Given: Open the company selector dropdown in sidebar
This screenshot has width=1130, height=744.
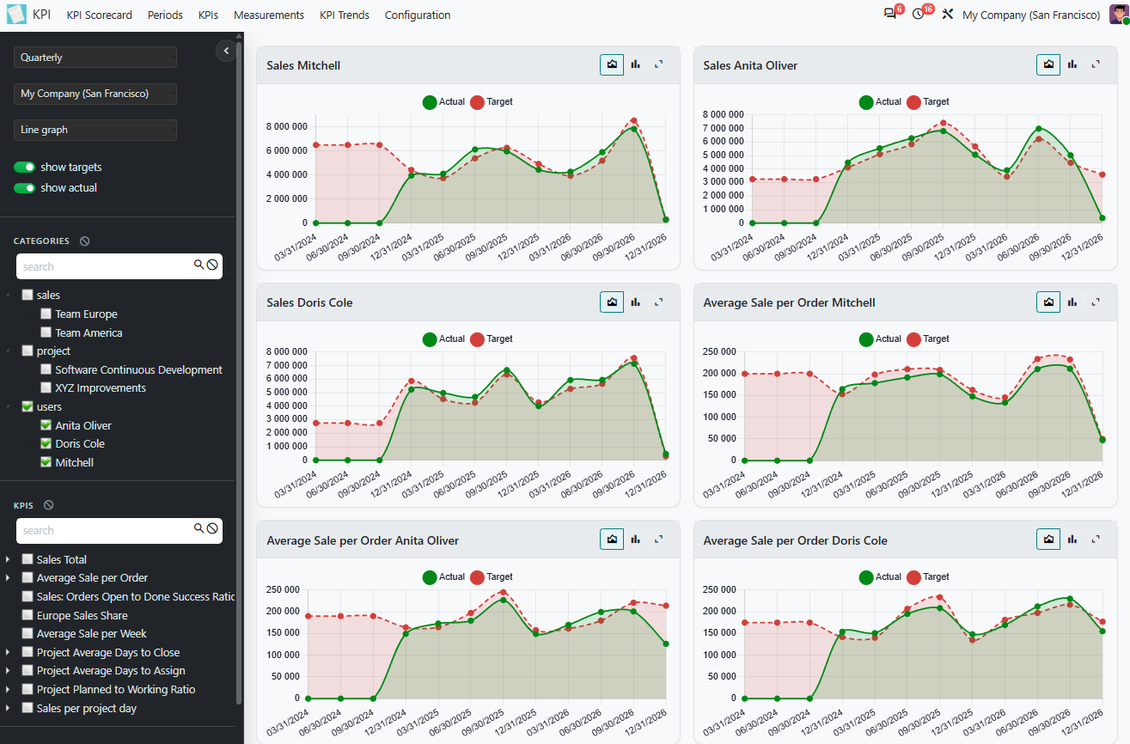Looking at the screenshot, I should click(x=95, y=94).
